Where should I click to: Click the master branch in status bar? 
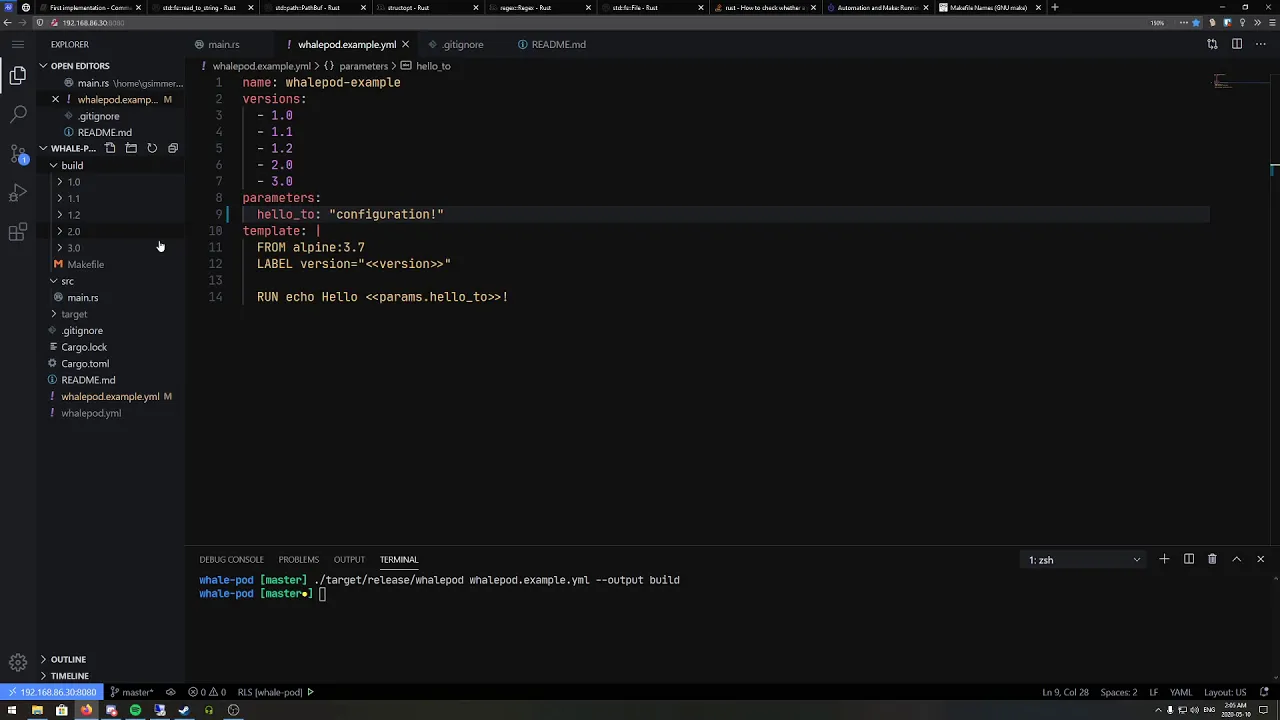point(133,692)
